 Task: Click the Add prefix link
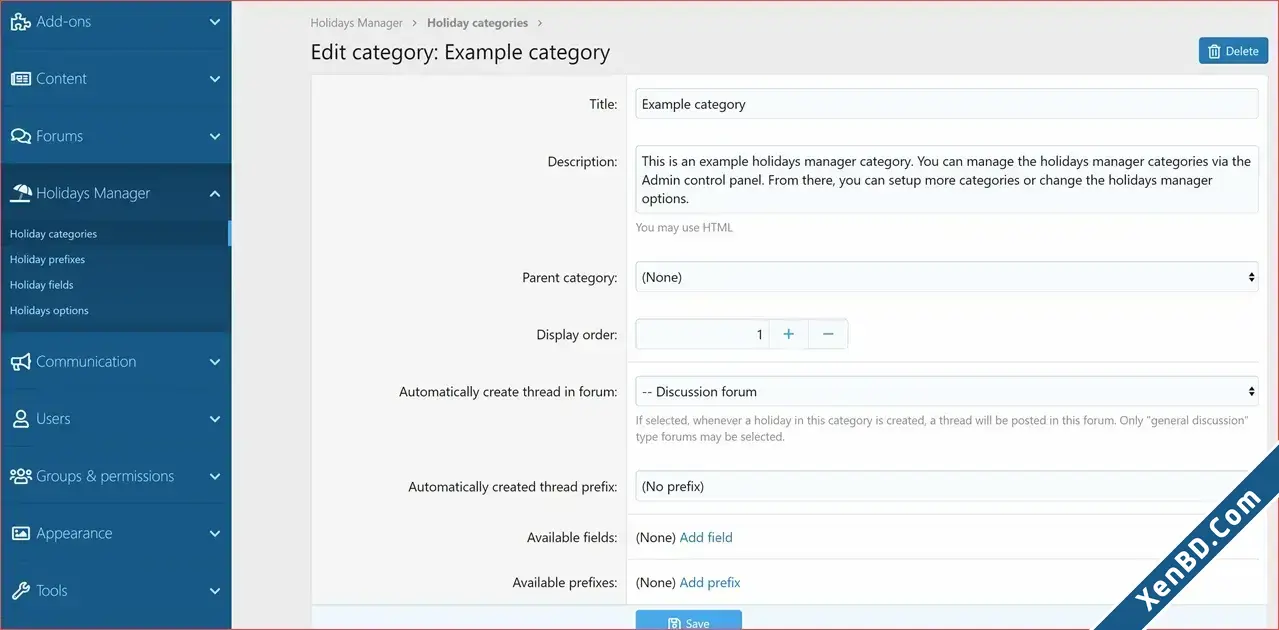click(x=710, y=582)
